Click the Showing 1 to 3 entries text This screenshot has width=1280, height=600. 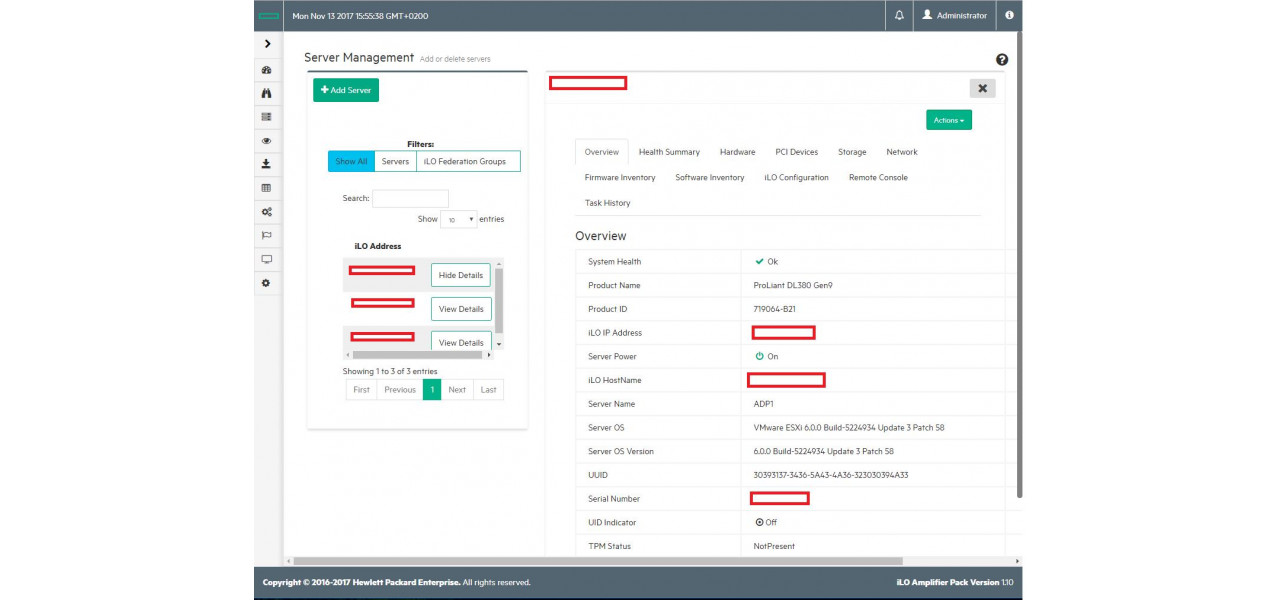(390, 371)
